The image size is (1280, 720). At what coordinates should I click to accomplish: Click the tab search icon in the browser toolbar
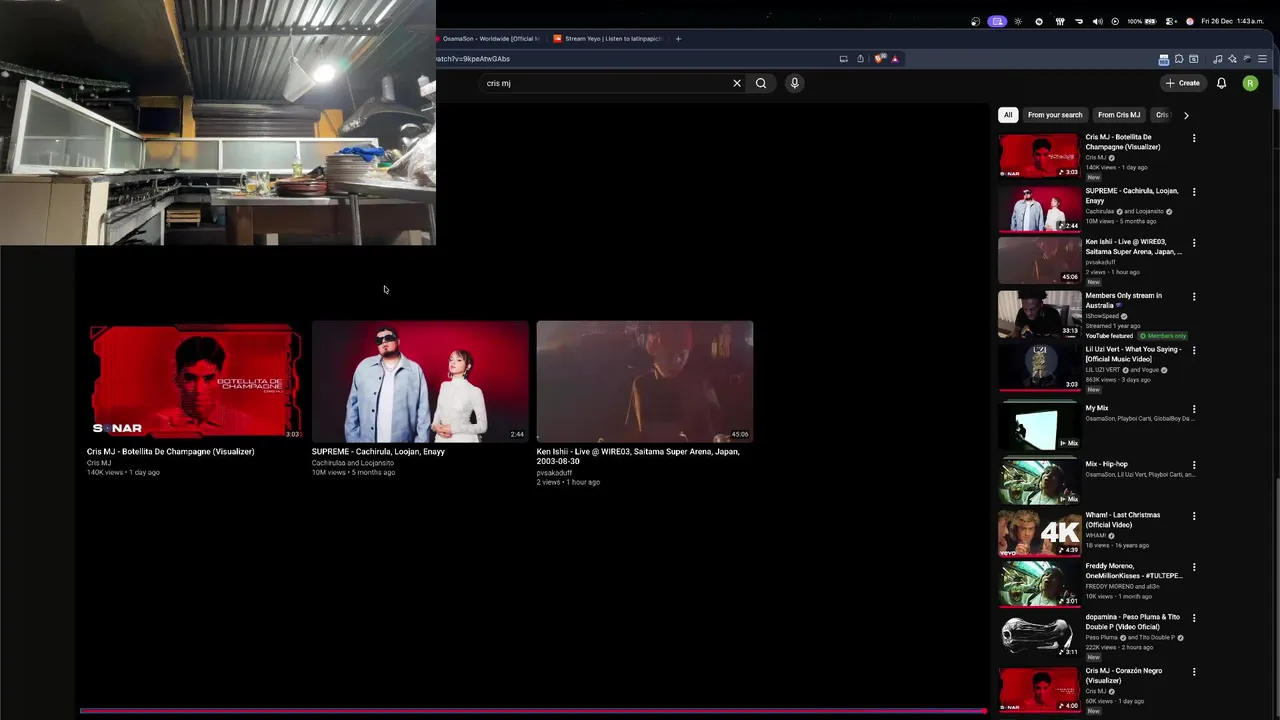pyautogui.click(x=1194, y=59)
